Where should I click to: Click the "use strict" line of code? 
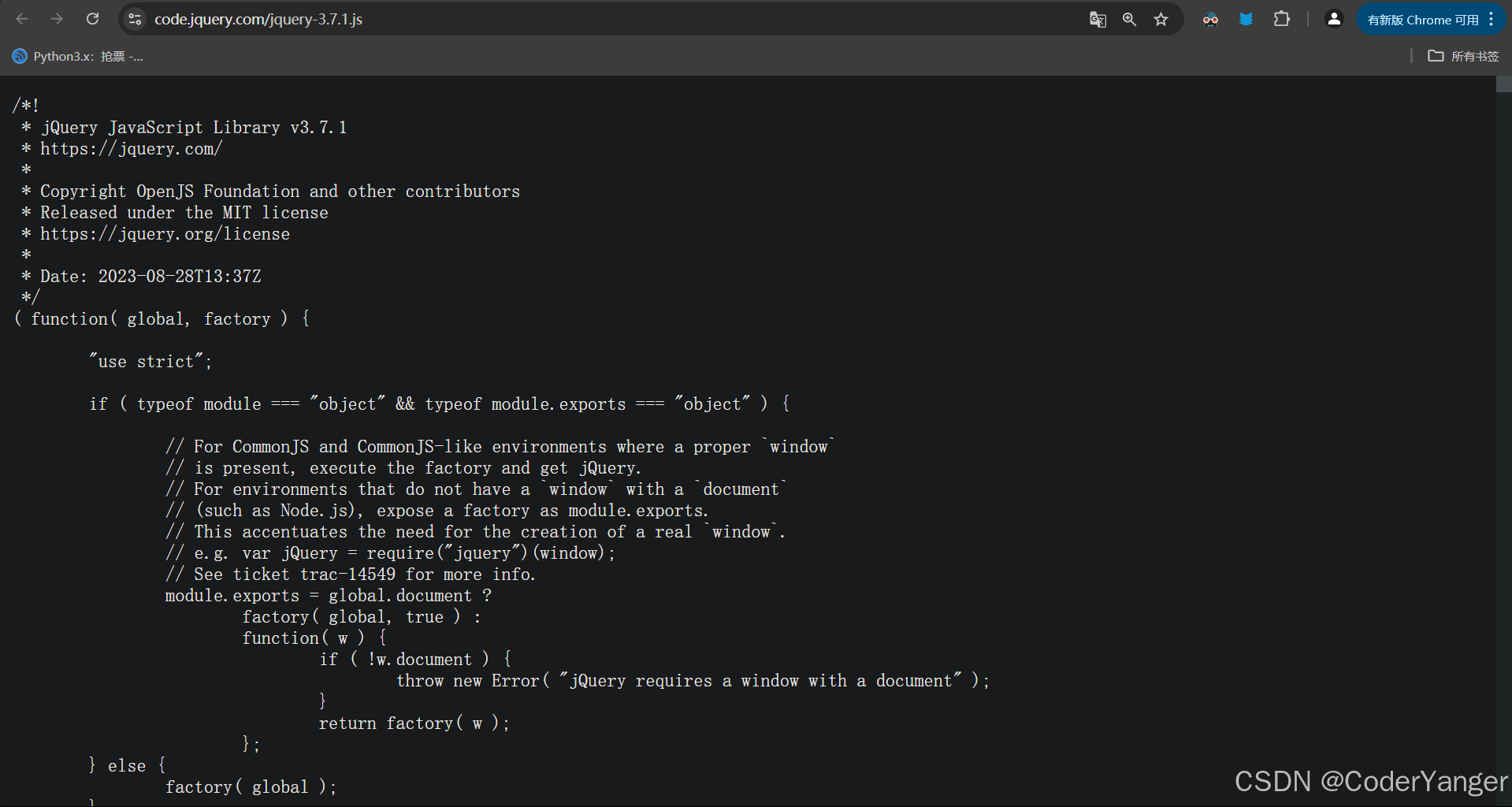click(150, 361)
